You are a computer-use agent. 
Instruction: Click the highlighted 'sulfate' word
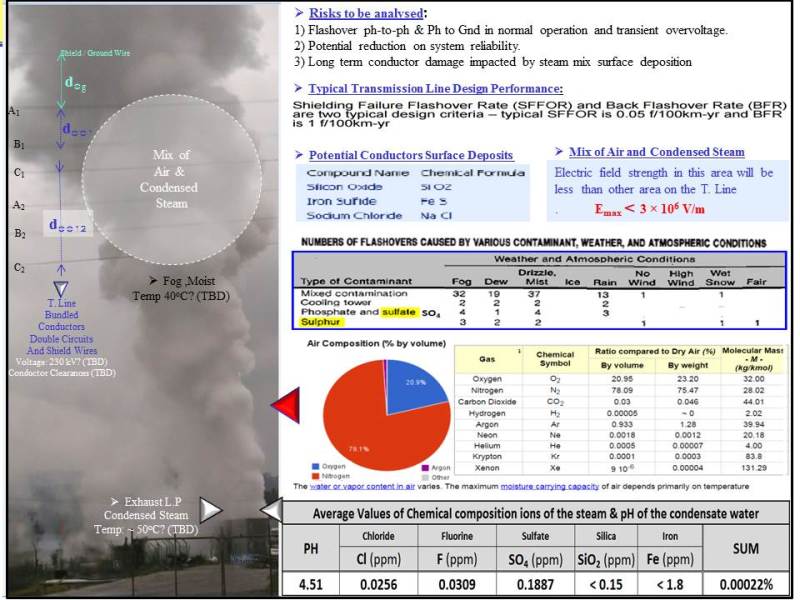398,312
